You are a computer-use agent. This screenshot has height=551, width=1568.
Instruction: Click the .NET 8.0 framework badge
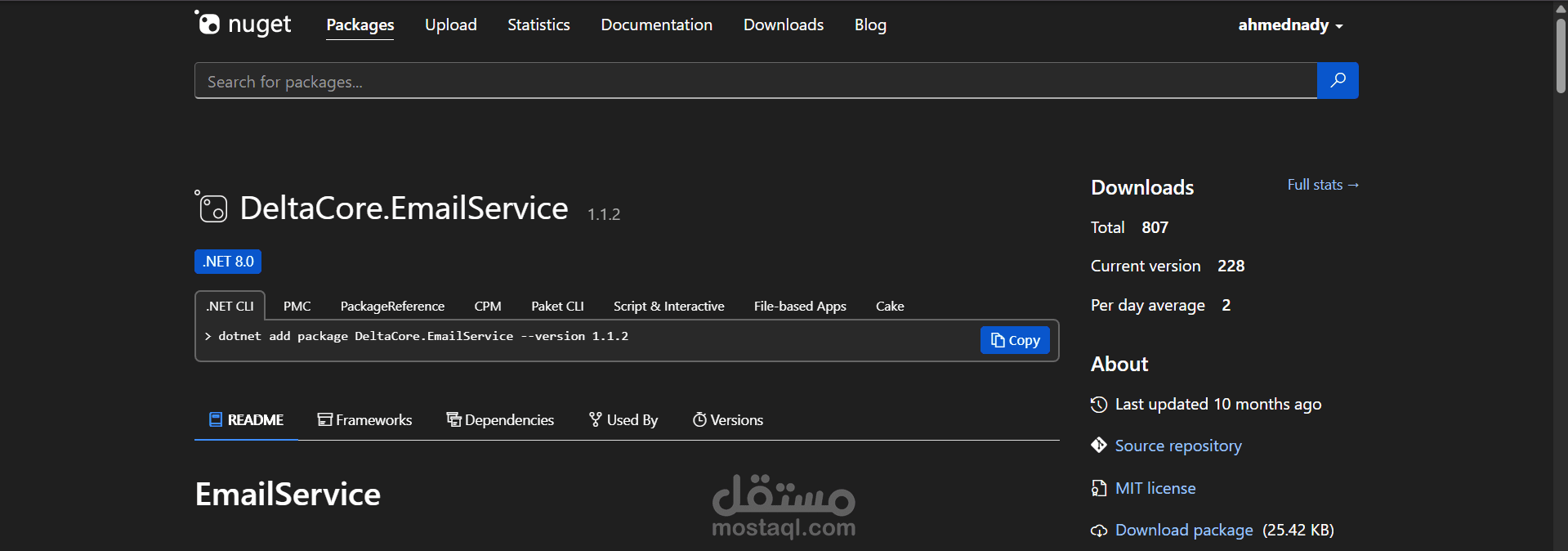(x=228, y=262)
